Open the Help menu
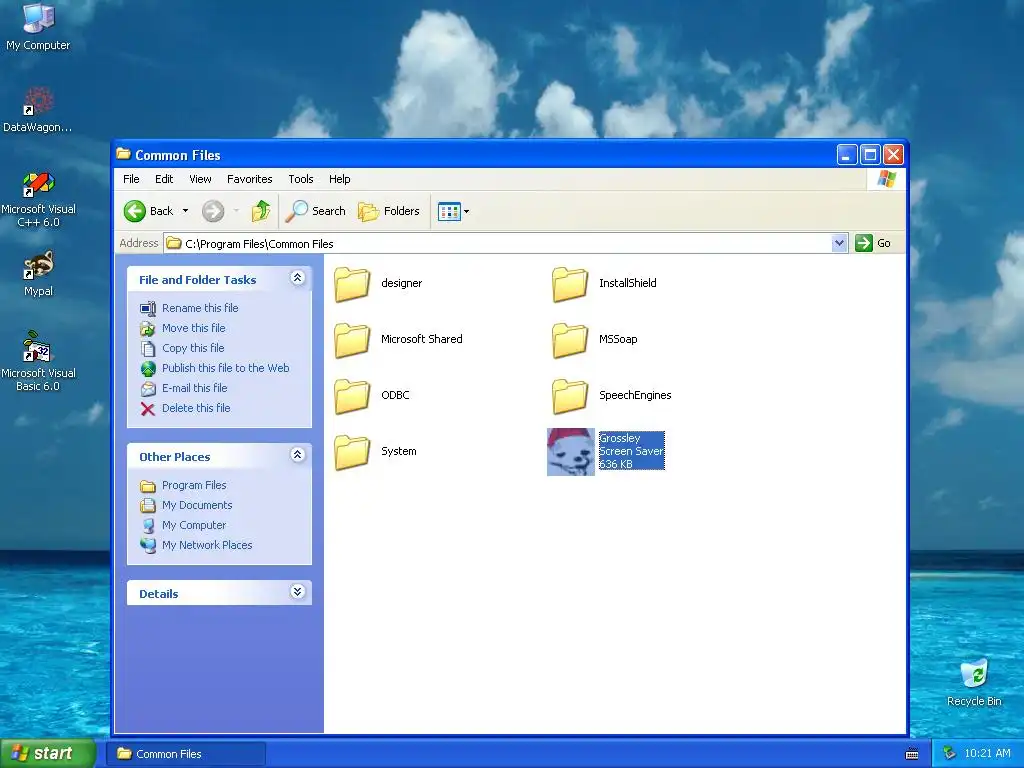 [339, 179]
